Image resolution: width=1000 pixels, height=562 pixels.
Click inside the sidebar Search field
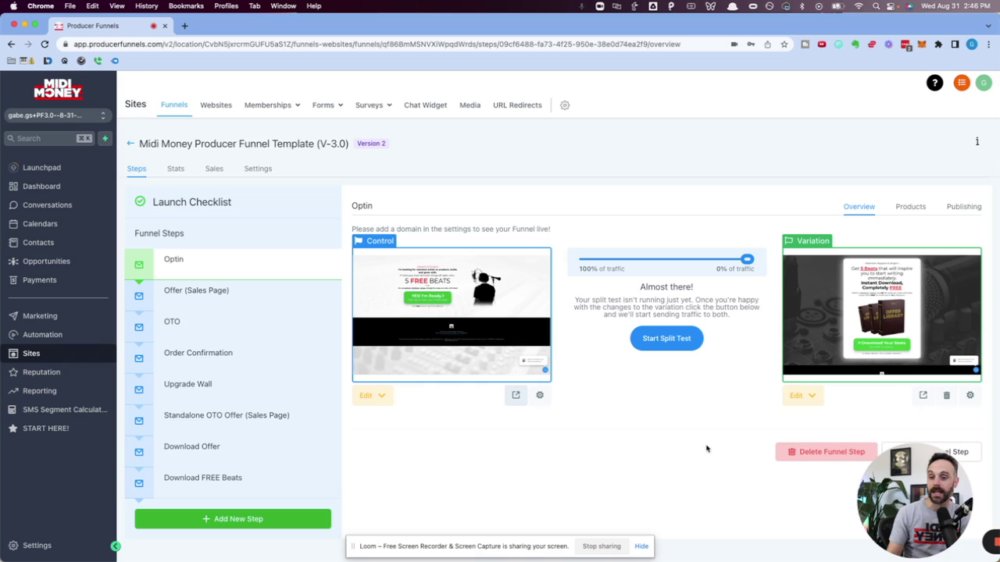(48, 138)
